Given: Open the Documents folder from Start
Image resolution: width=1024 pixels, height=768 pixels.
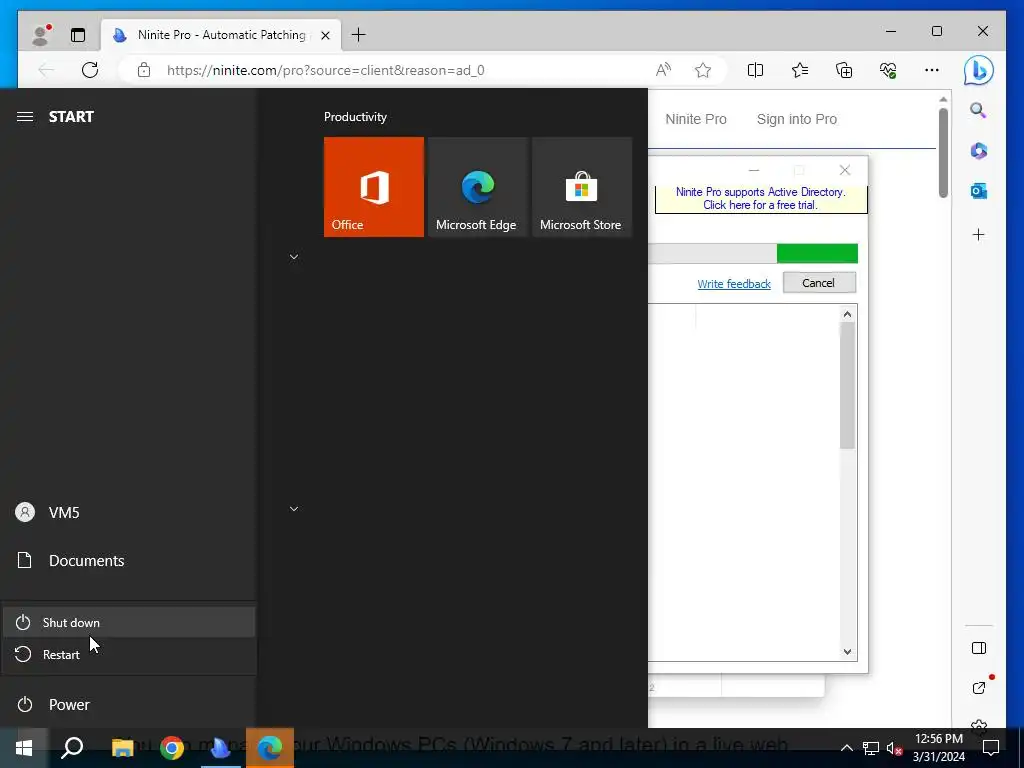Looking at the screenshot, I should coord(129,560).
